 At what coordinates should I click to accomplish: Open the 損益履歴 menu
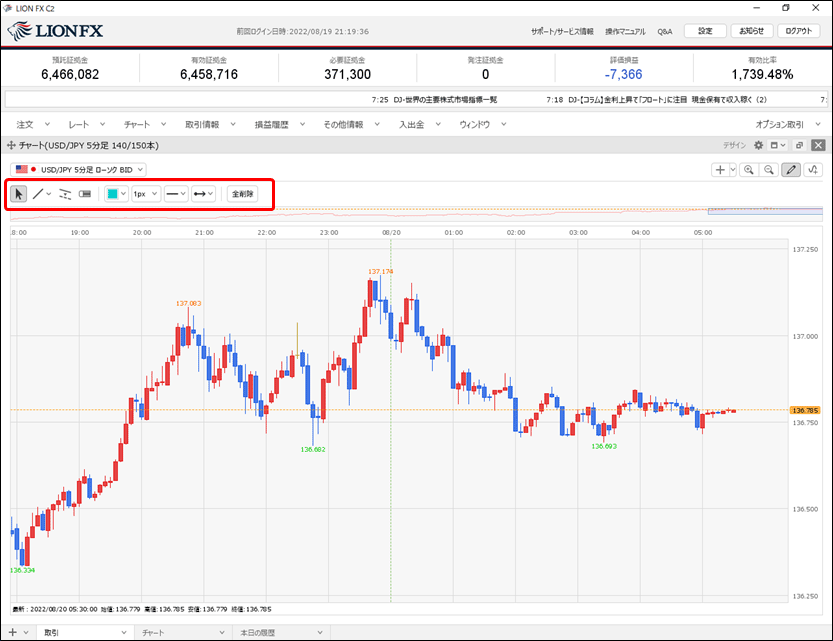pyautogui.click(x=280, y=124)
